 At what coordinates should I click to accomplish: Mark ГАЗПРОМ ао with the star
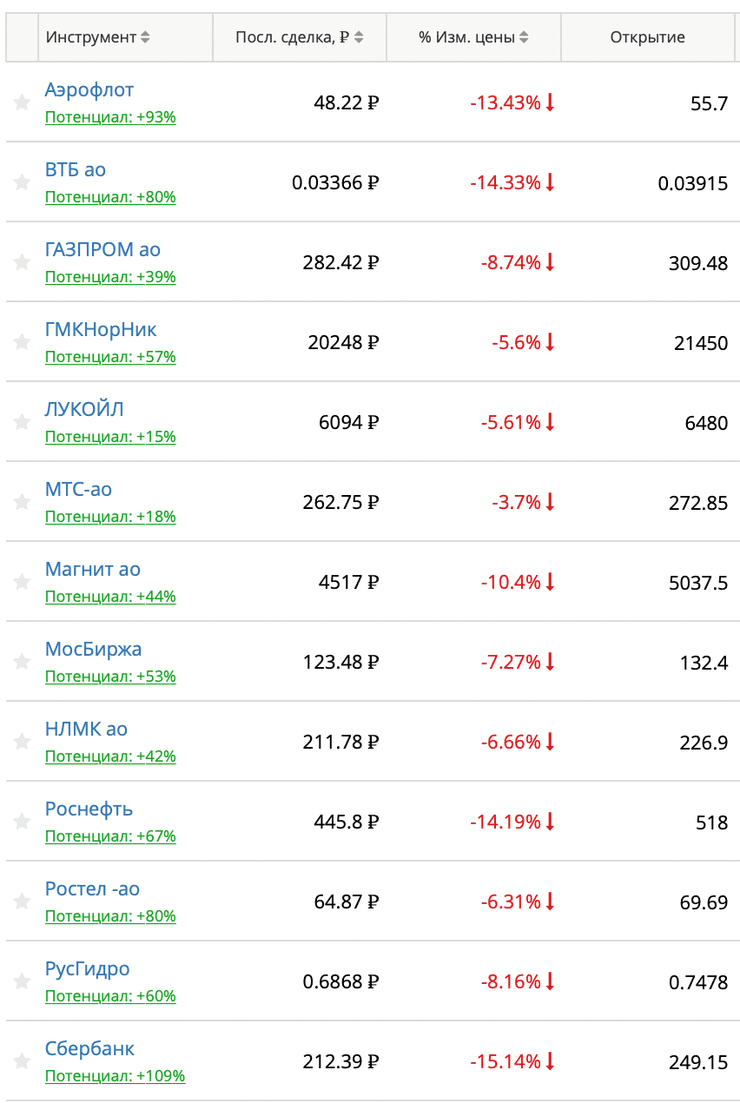22,262
